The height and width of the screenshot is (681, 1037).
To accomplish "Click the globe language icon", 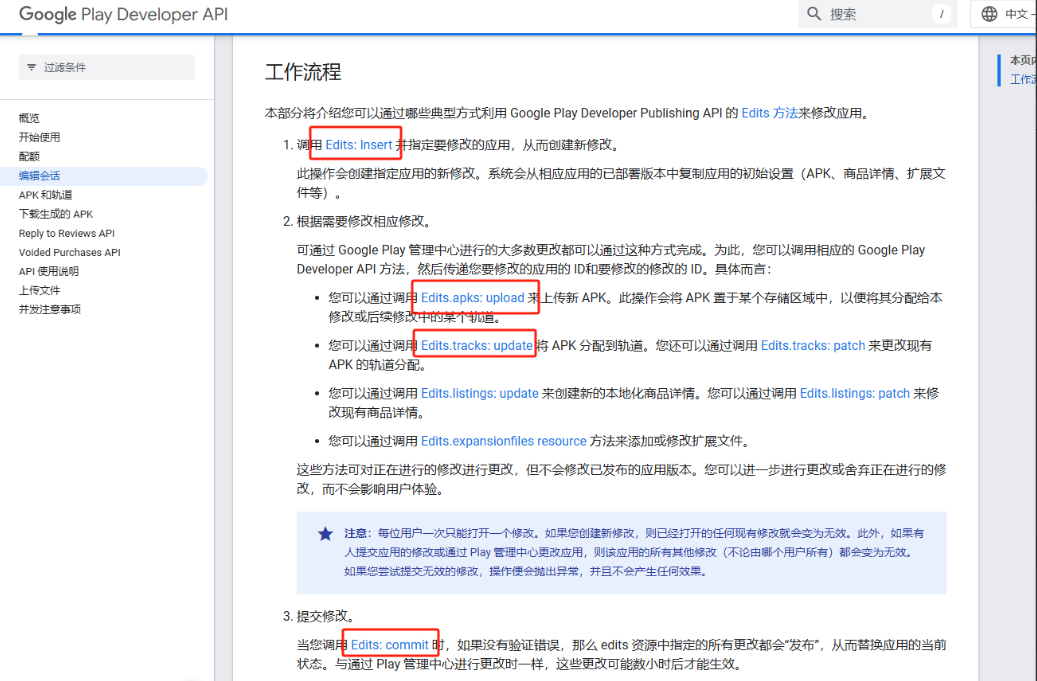I will [x=989, y=14].
